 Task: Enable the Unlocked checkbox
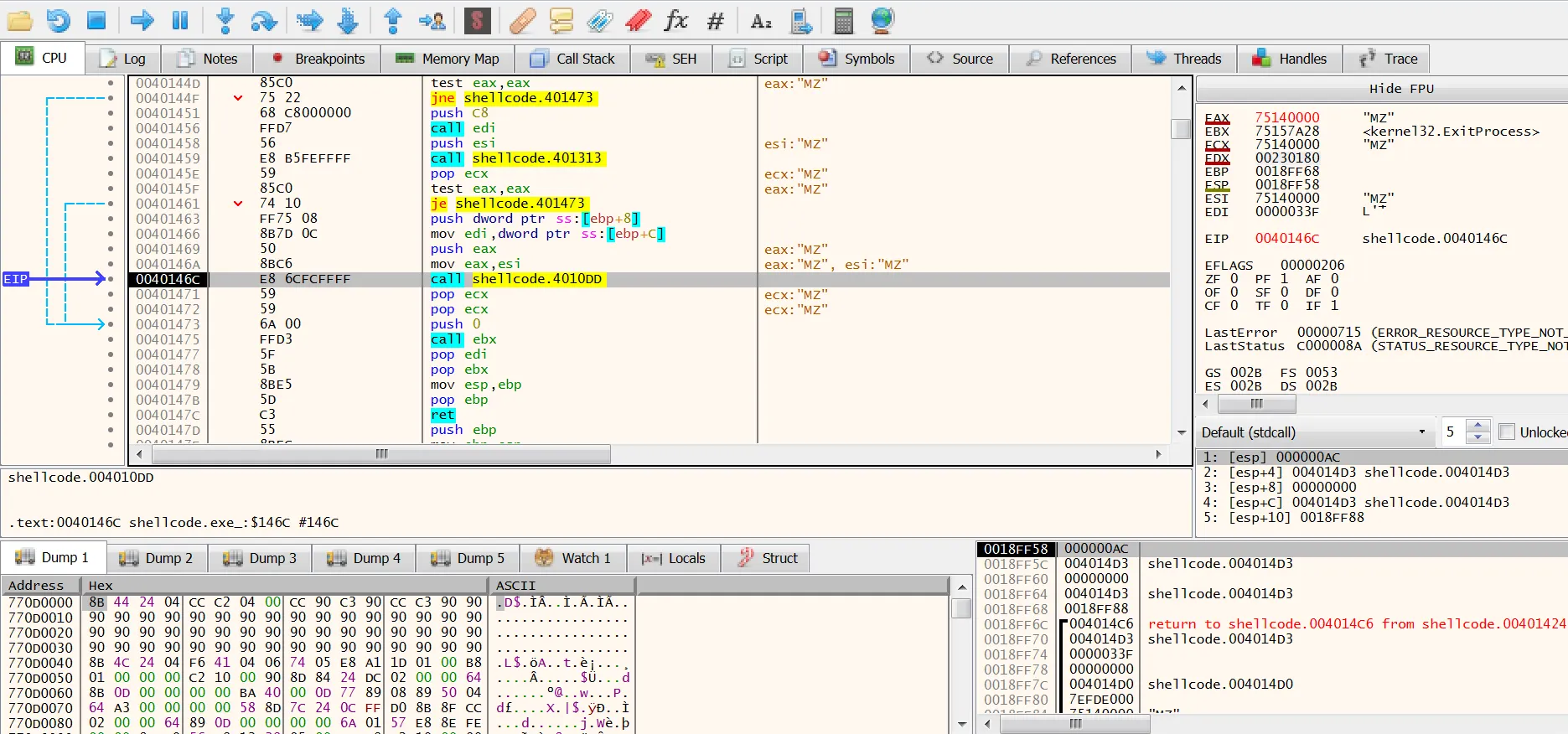pyautogui.click(x=1506, y=432)
